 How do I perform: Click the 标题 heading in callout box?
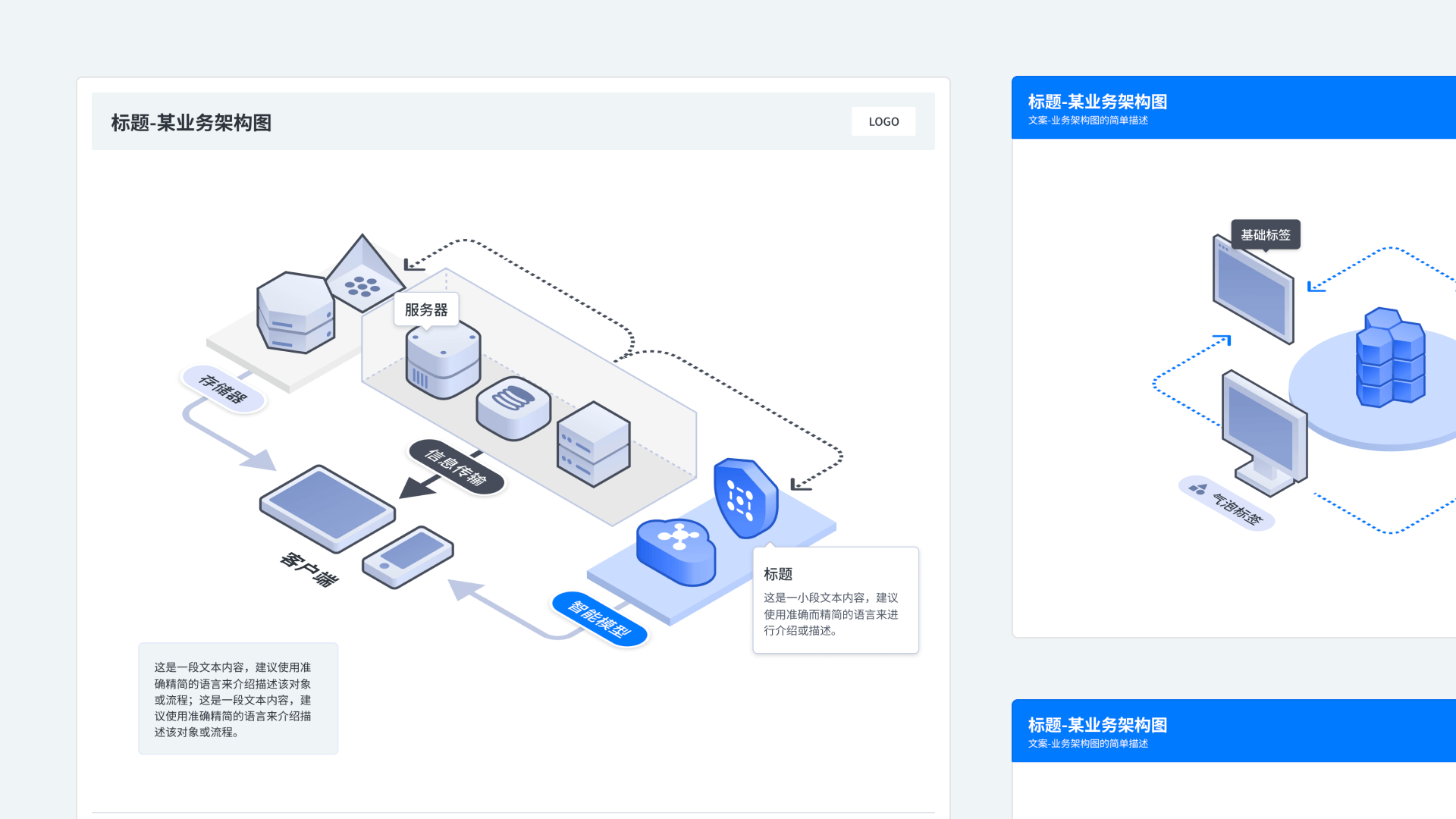coord(778,574)
